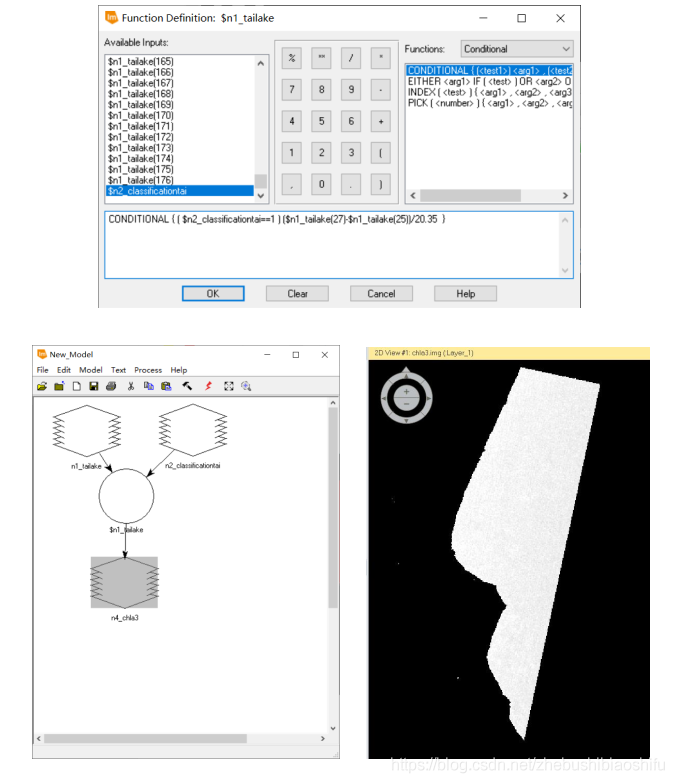Select $n2_classificationtai in Available Inputs
The height and width of the screenshot is (783, 674).
click(180, 191)
